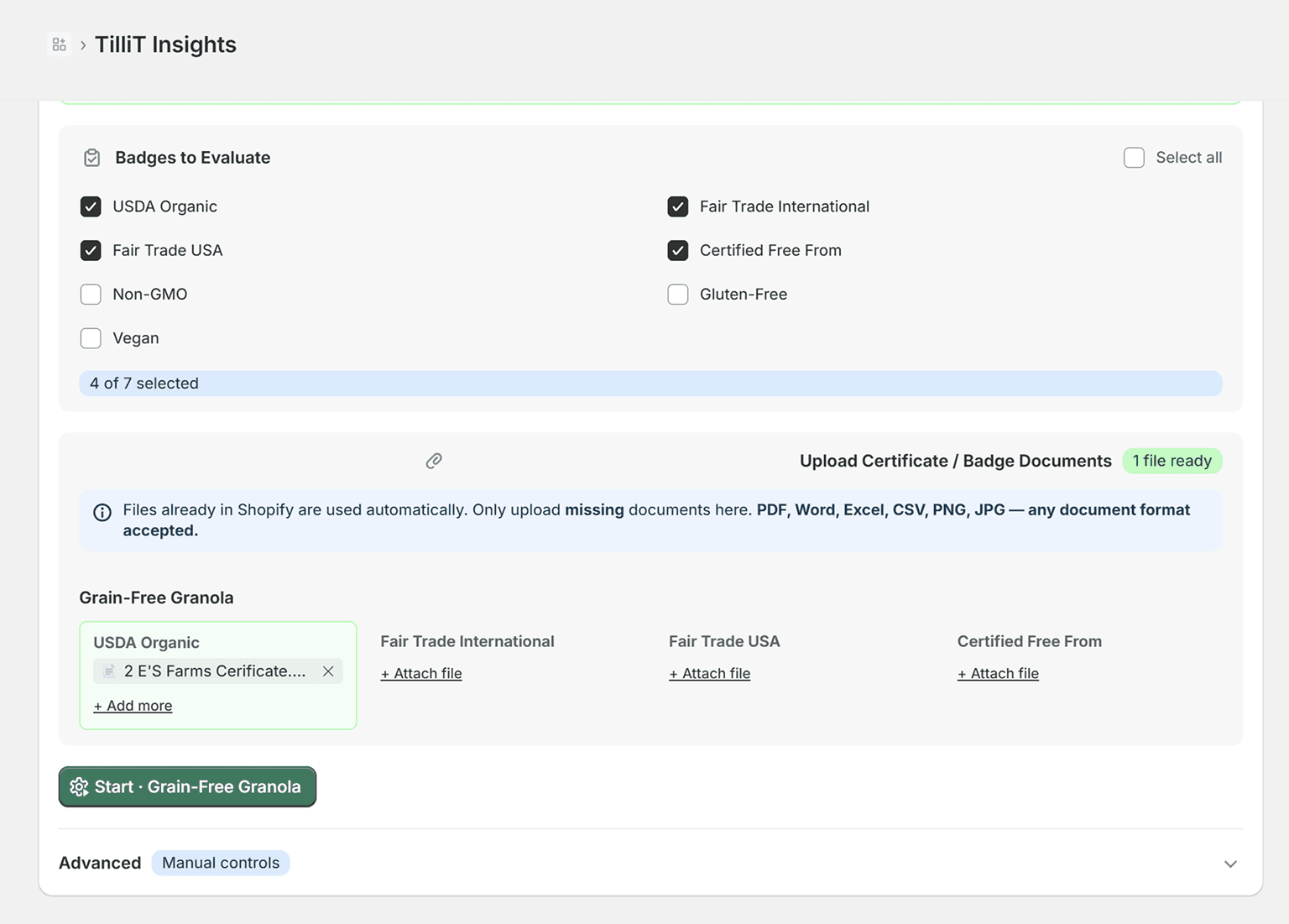The width and height of the screenshot is (1289, 924).
Task: Click the apps grid icon in breadcrumb
Action: [x=59, y=44]
